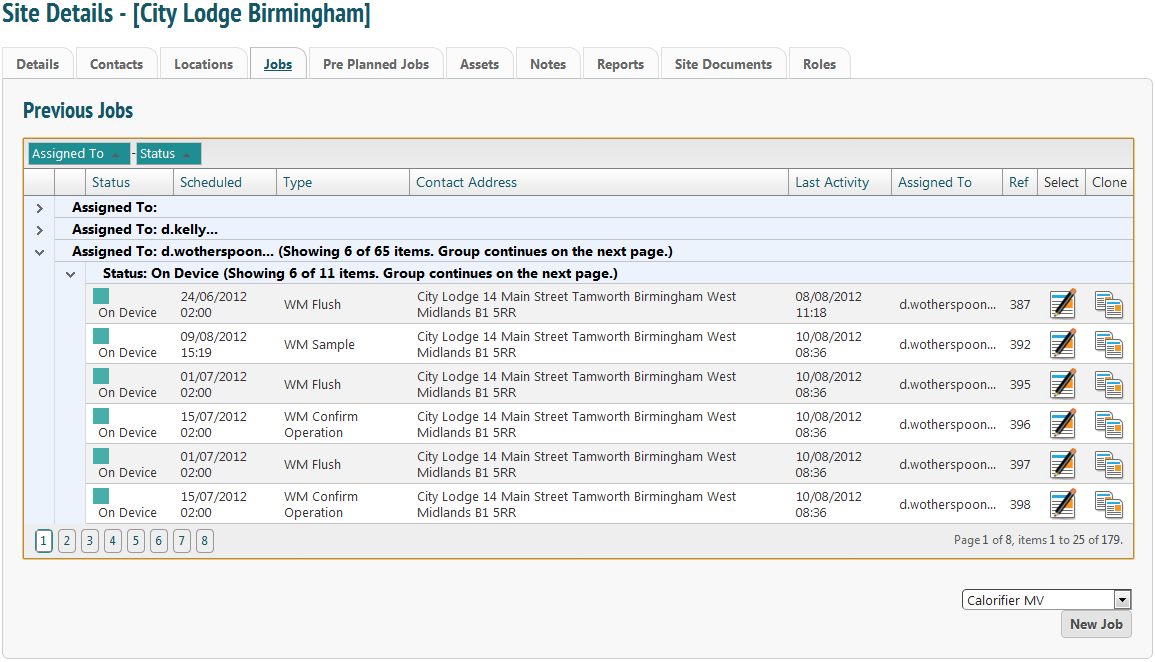Sort by the Status column header

(110, 182)
